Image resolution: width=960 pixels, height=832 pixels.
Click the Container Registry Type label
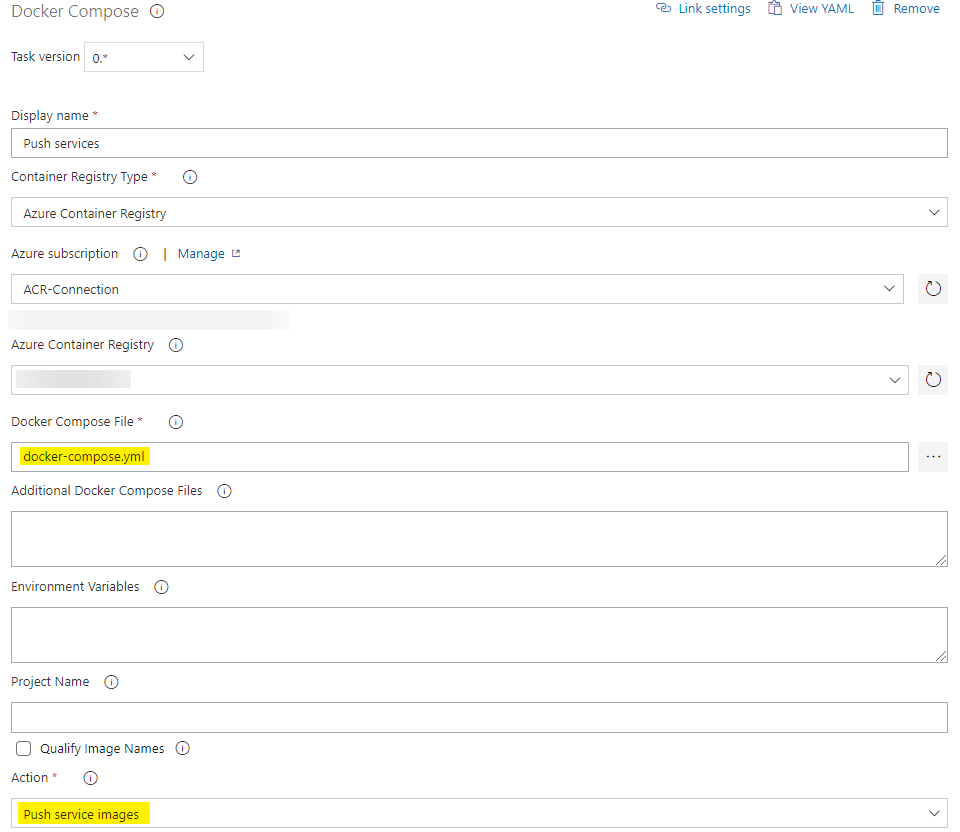pos(79,177)
